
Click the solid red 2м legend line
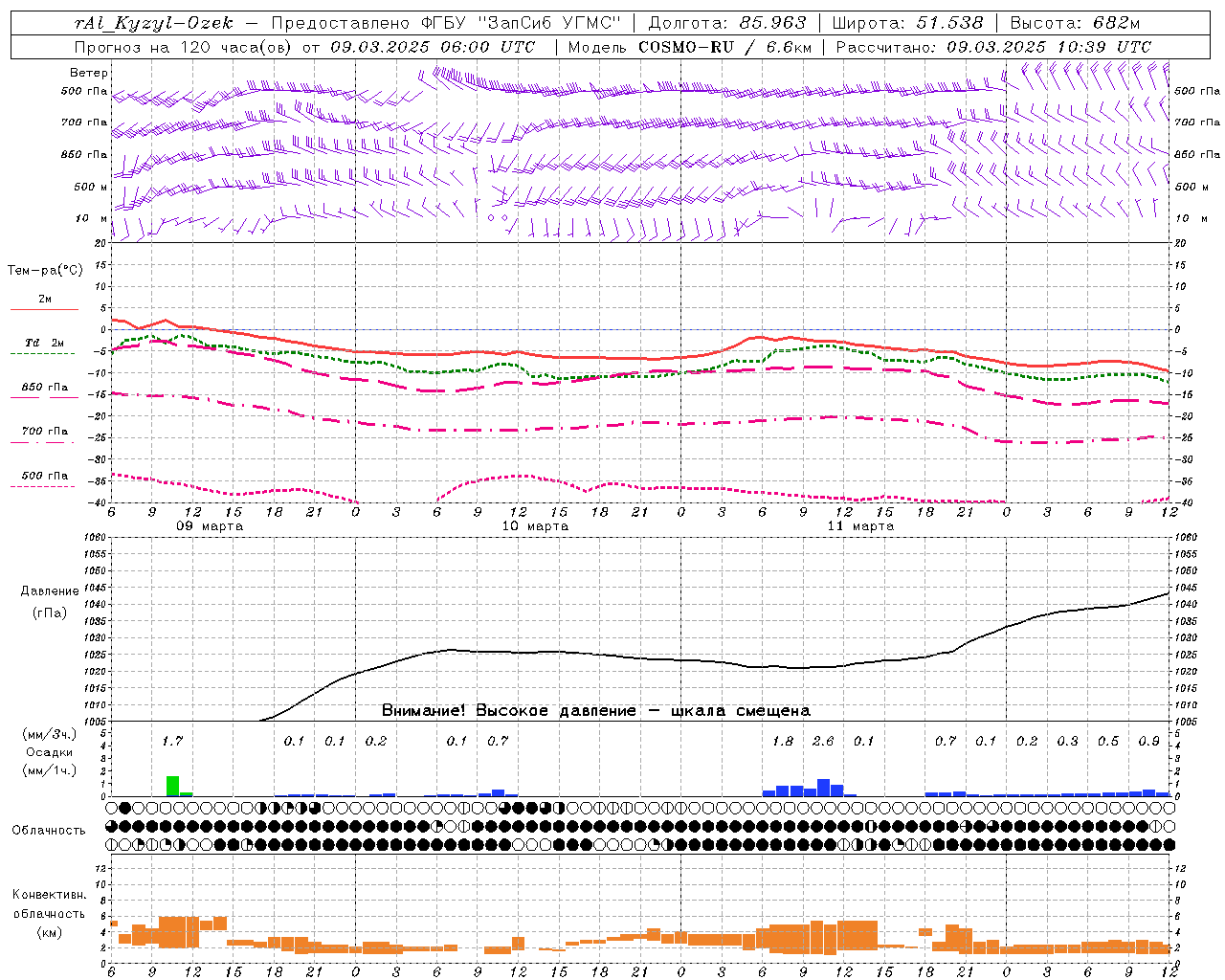point(44,309)
